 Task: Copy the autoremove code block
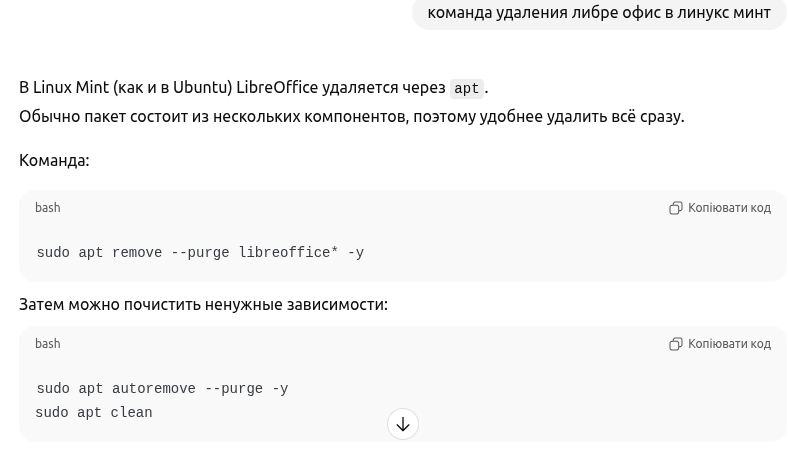[x=720, y=344]
